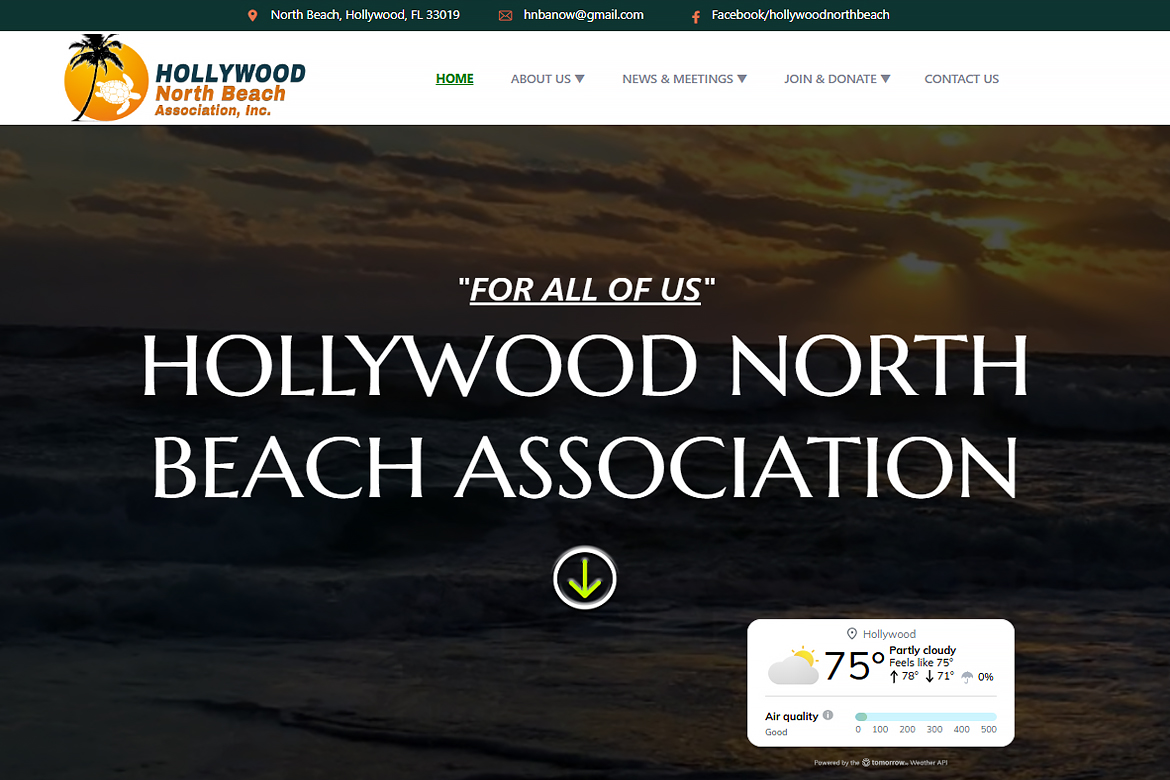
Task: Click the Air quality info toggle
Action: pyautogui.click(x=828, y=714)
